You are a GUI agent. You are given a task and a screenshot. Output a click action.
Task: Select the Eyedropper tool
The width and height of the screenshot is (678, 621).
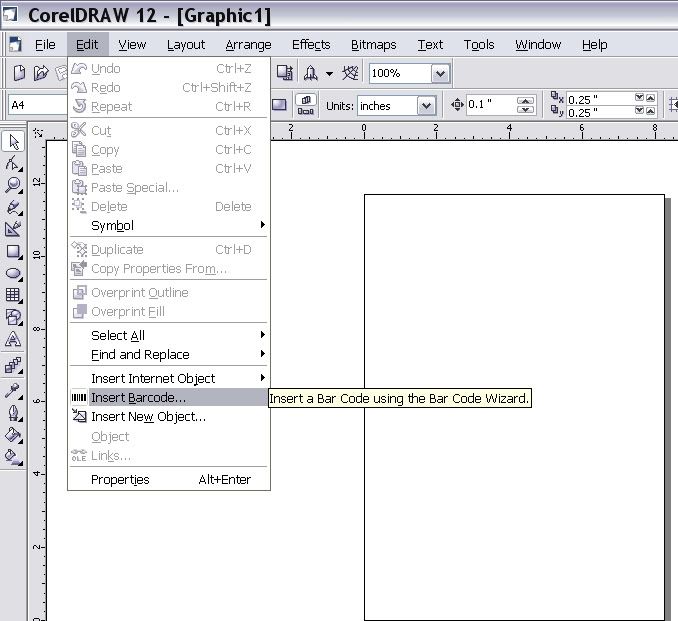pos(13,391)
